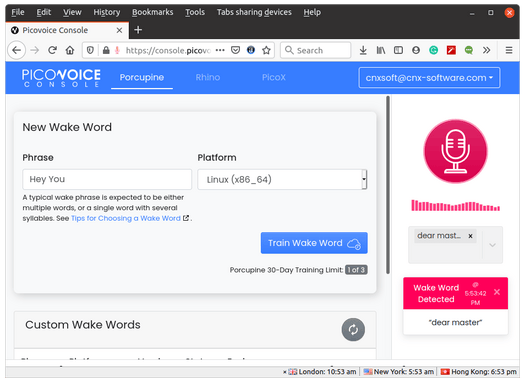Open the Bookmarks menu
Image resolution: width=525 pixels, height=383 pixels.
[x=152, y=12]
